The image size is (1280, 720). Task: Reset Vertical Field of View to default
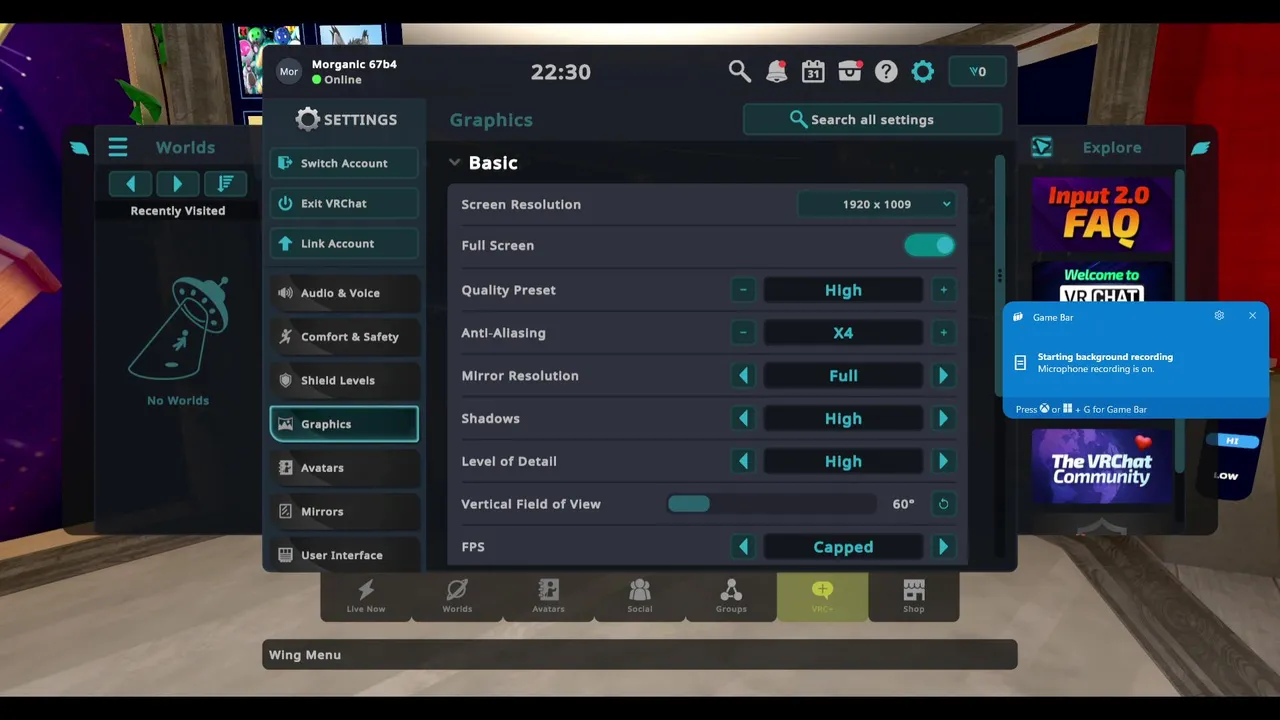[943, 504]
